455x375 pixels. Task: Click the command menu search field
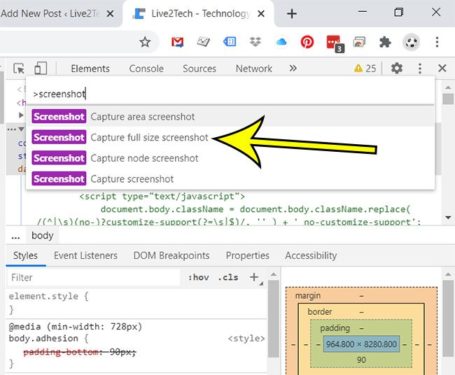(x=230, y=94)
